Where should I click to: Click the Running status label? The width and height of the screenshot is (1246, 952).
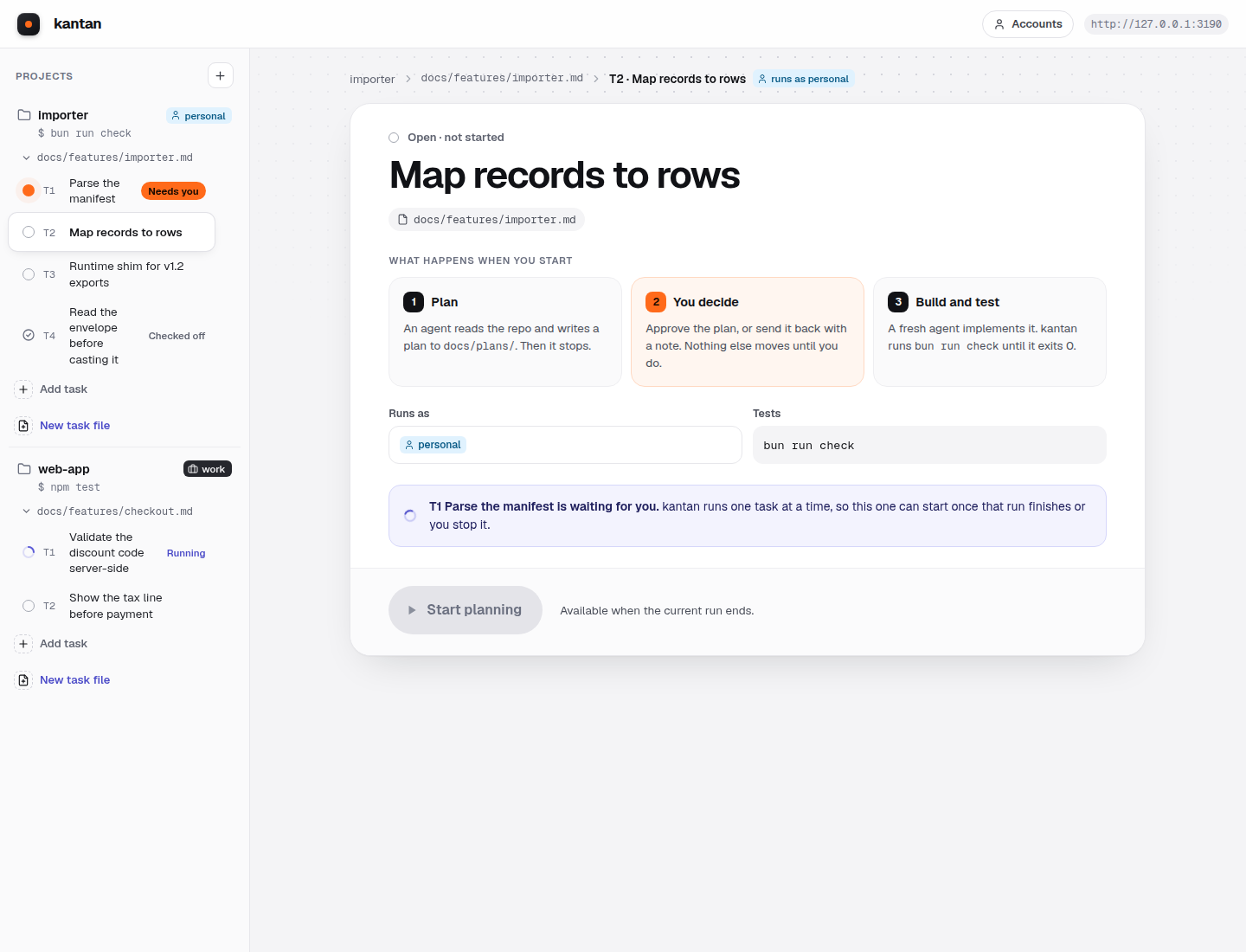pyautogui.click(x=186, y=553)
